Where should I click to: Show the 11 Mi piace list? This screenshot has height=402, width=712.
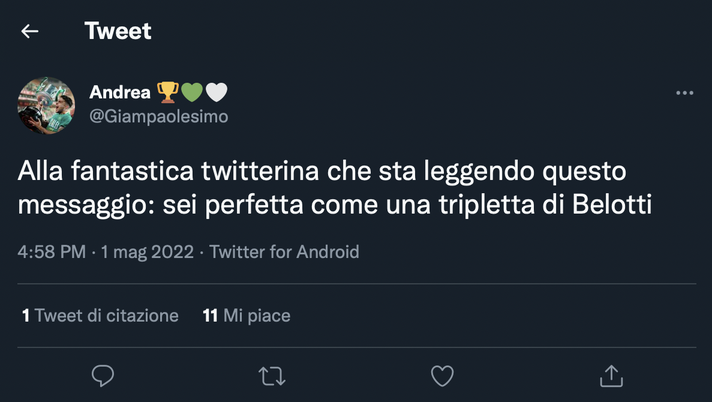coord(246,315)
